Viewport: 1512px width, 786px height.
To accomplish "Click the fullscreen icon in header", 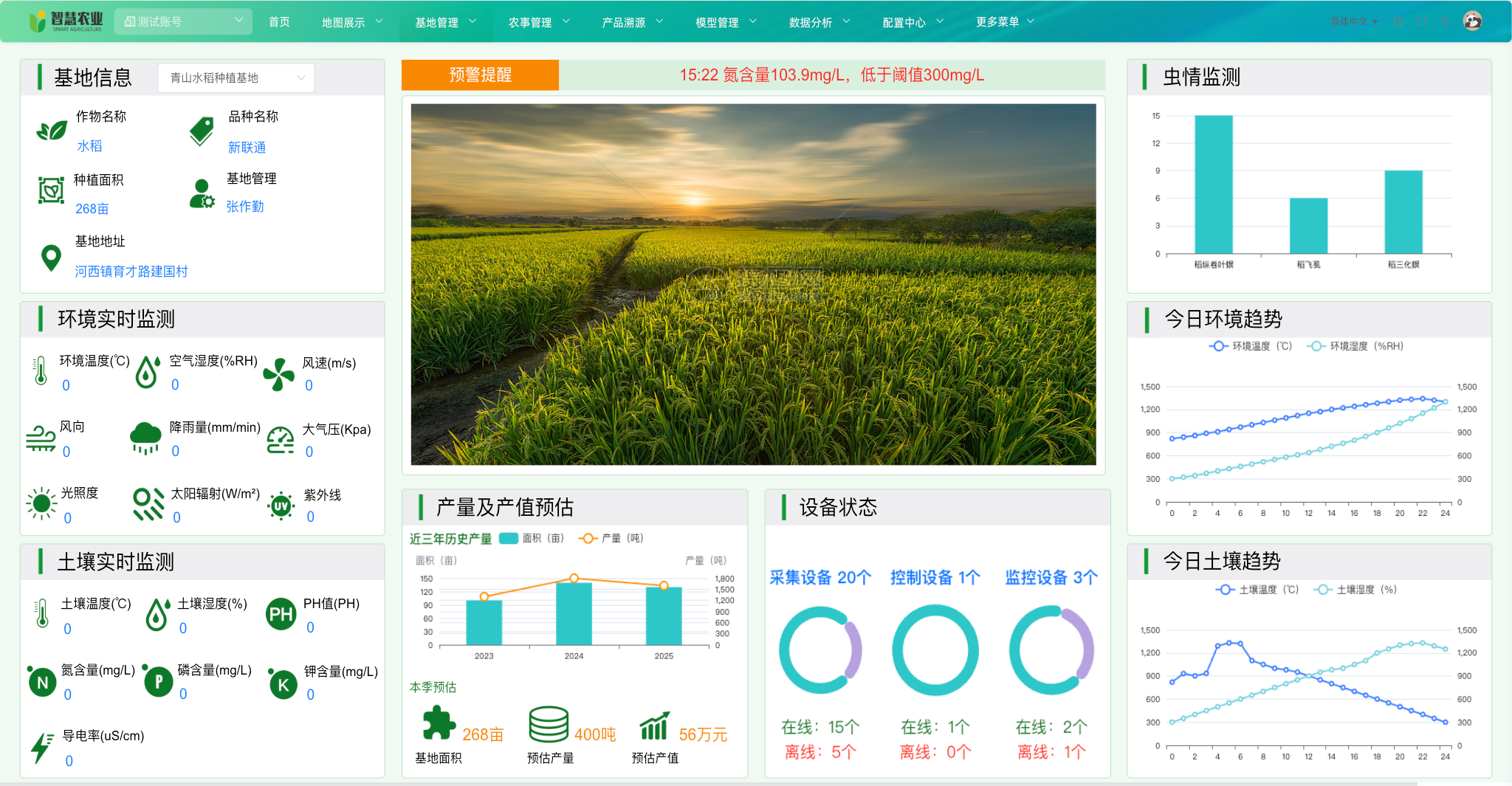I will point(1421,22).
